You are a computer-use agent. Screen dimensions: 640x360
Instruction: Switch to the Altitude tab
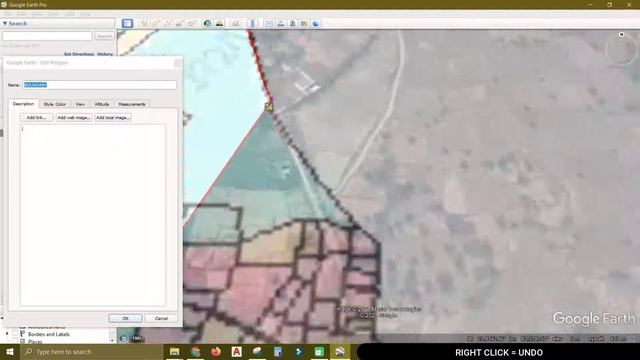click(102, 104)
